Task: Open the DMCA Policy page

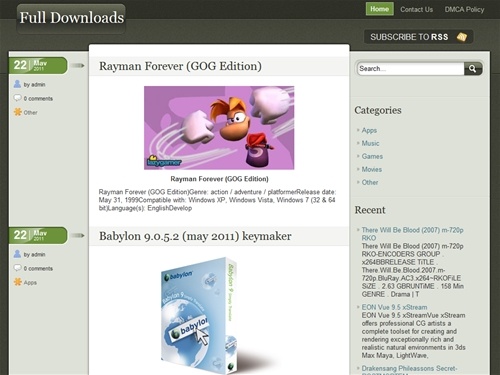Action: click(464, 9)
